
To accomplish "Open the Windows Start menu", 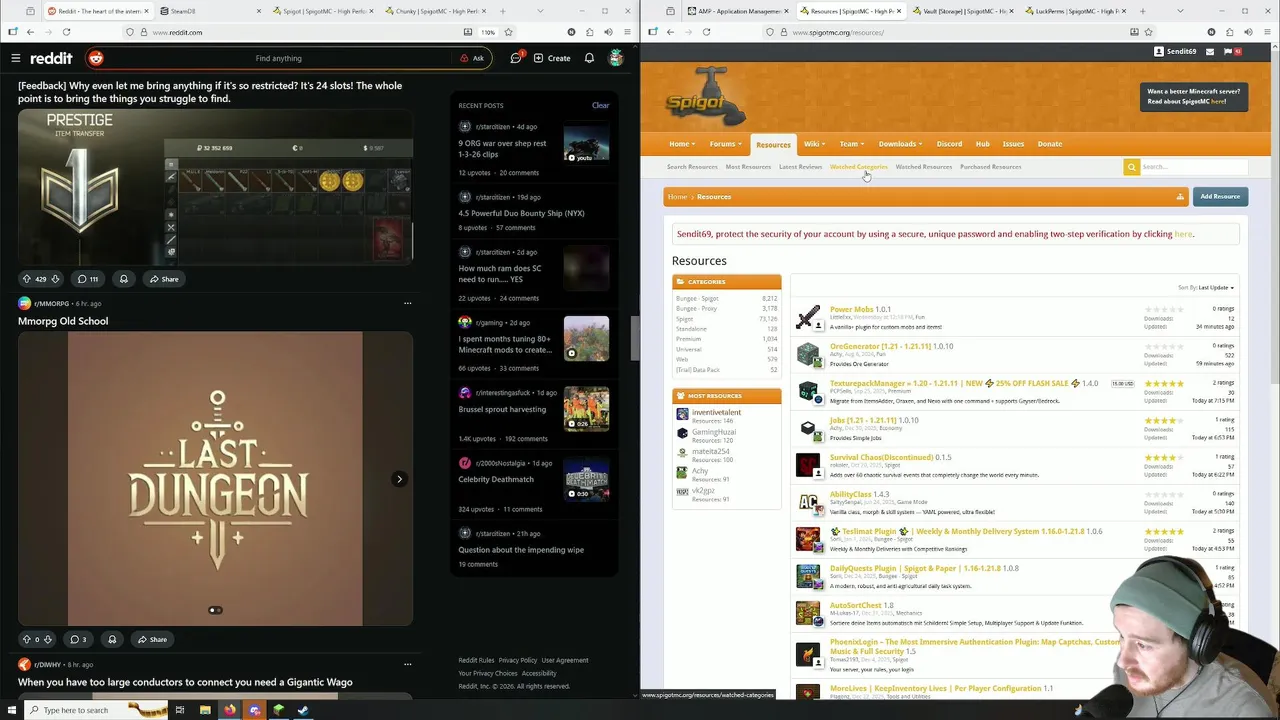I will [x=11, y=710].
